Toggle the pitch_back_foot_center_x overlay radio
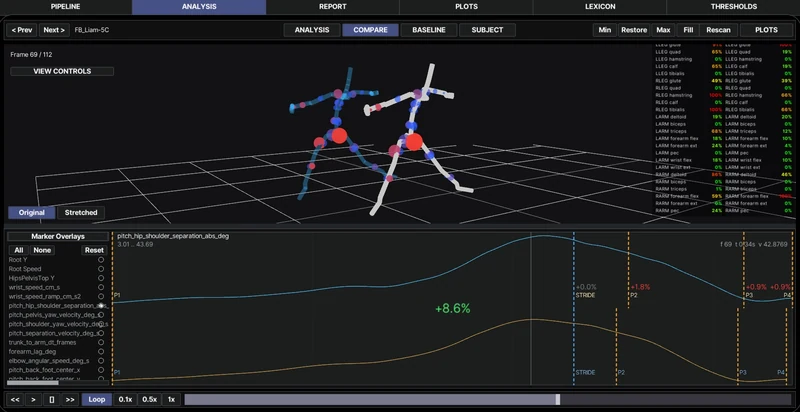This screenshot has width=800, height=412. point(101,370)
